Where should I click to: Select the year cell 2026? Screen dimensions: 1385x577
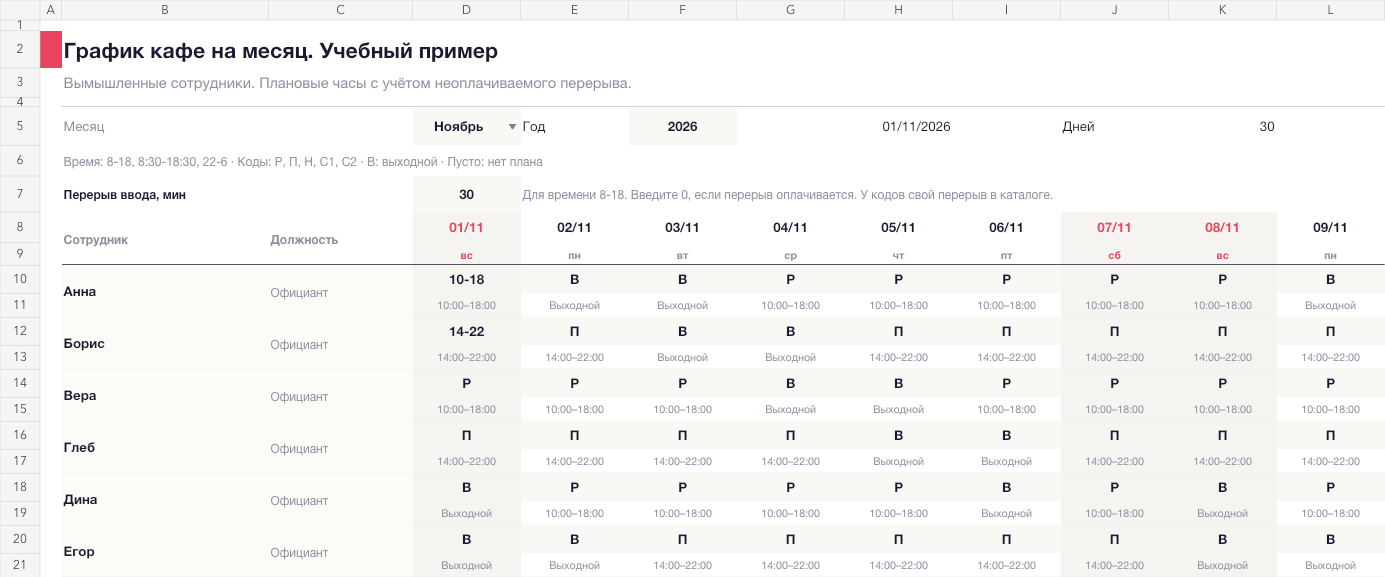point(682,127)
